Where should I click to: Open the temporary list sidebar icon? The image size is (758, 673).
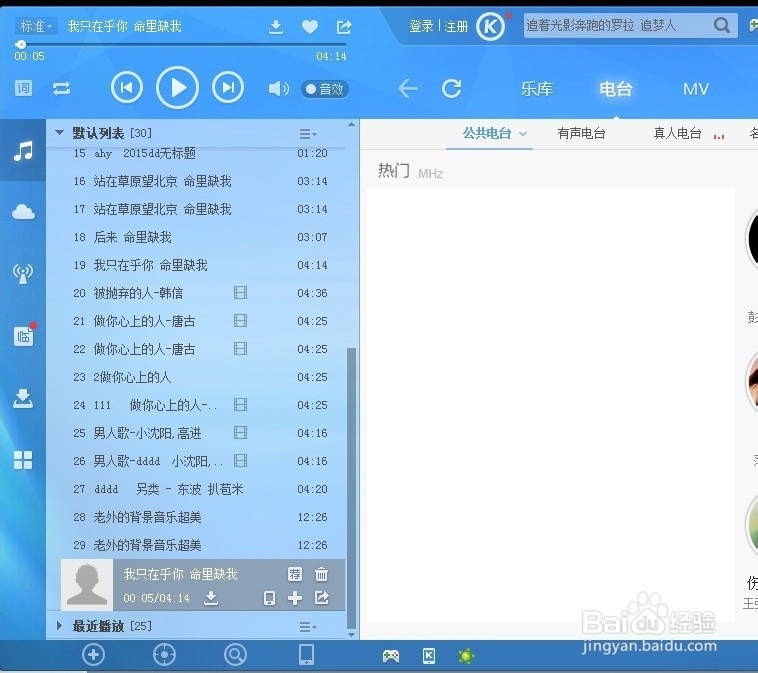point(23,336)
